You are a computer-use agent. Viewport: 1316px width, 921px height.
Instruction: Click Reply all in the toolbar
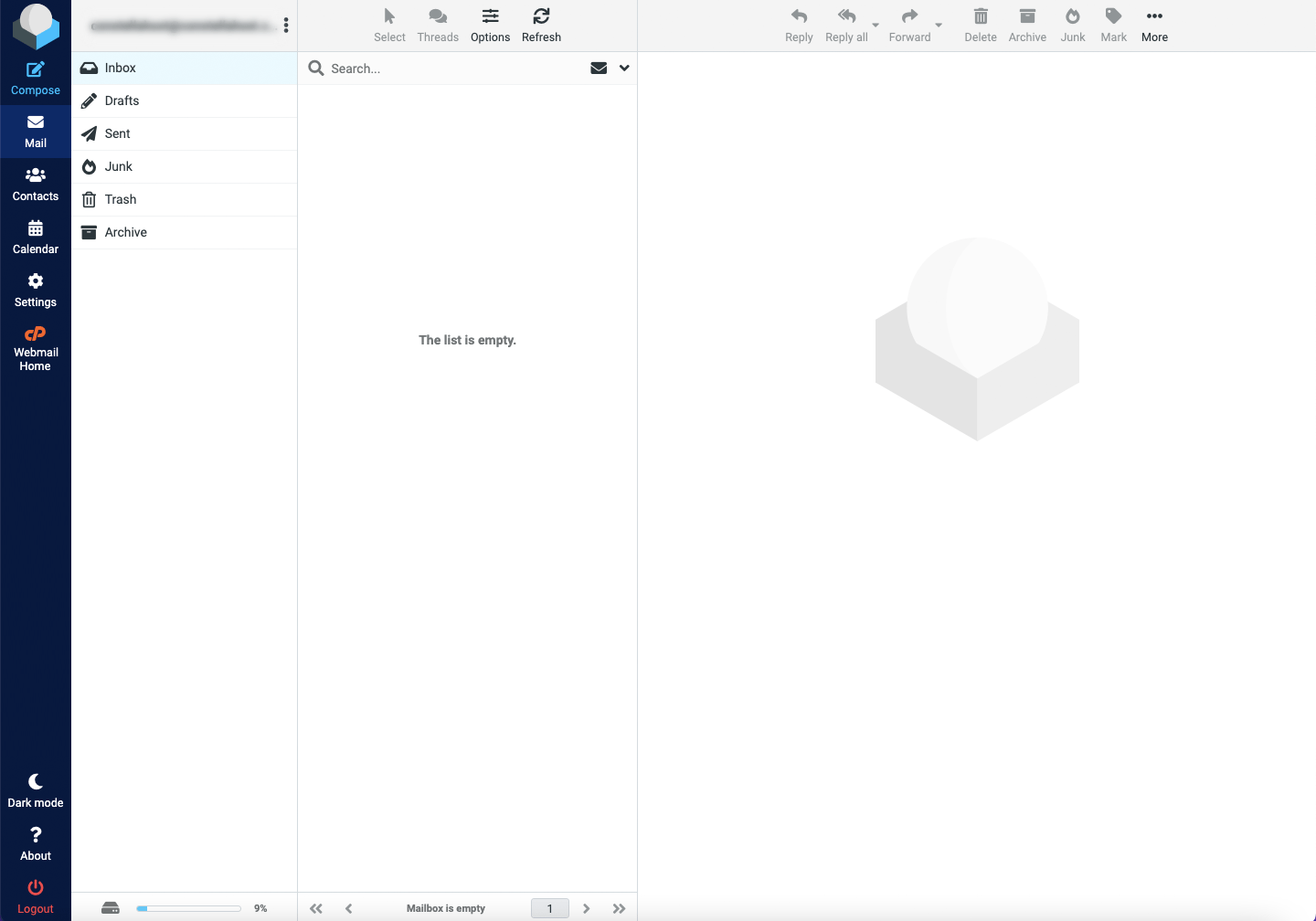tap(846, 26)
